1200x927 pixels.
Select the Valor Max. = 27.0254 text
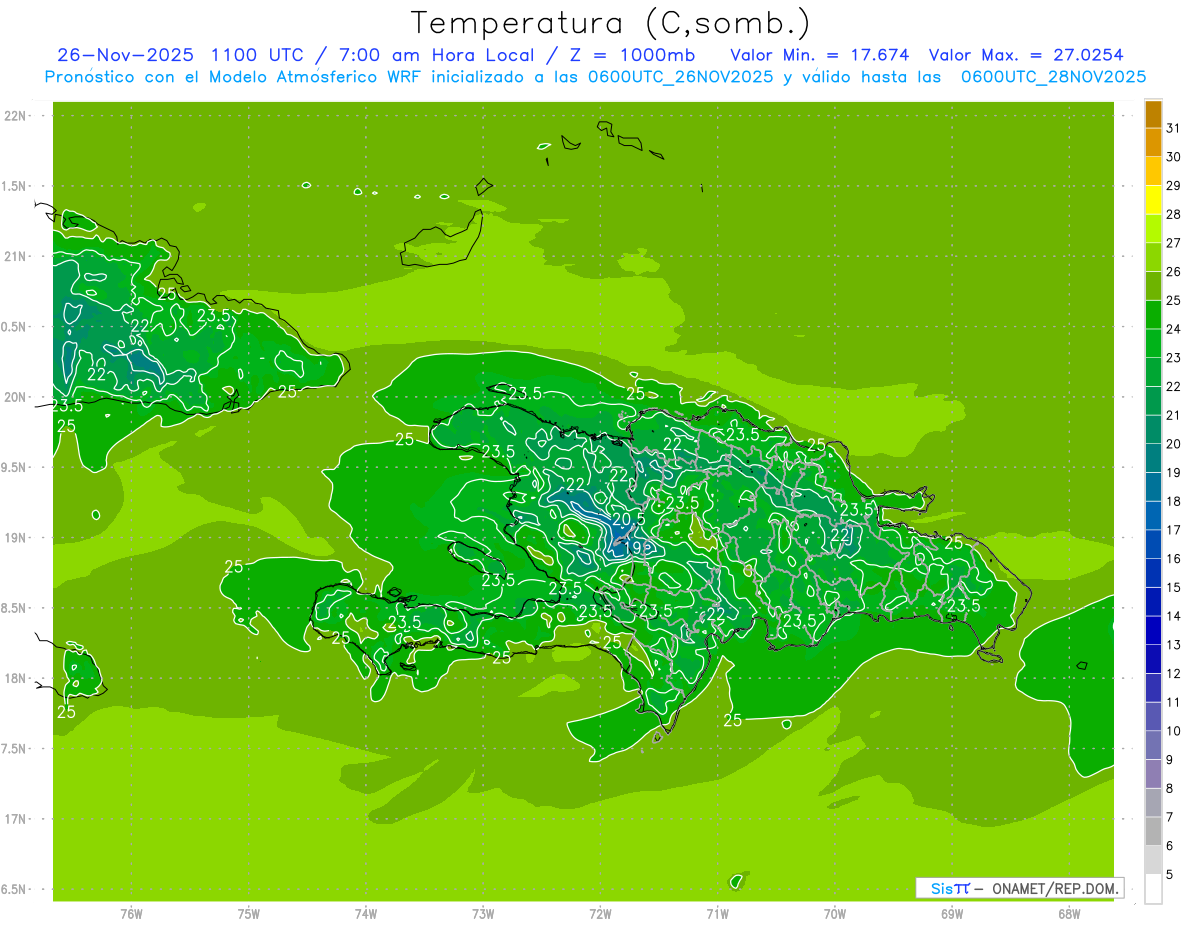(1032, 55)
